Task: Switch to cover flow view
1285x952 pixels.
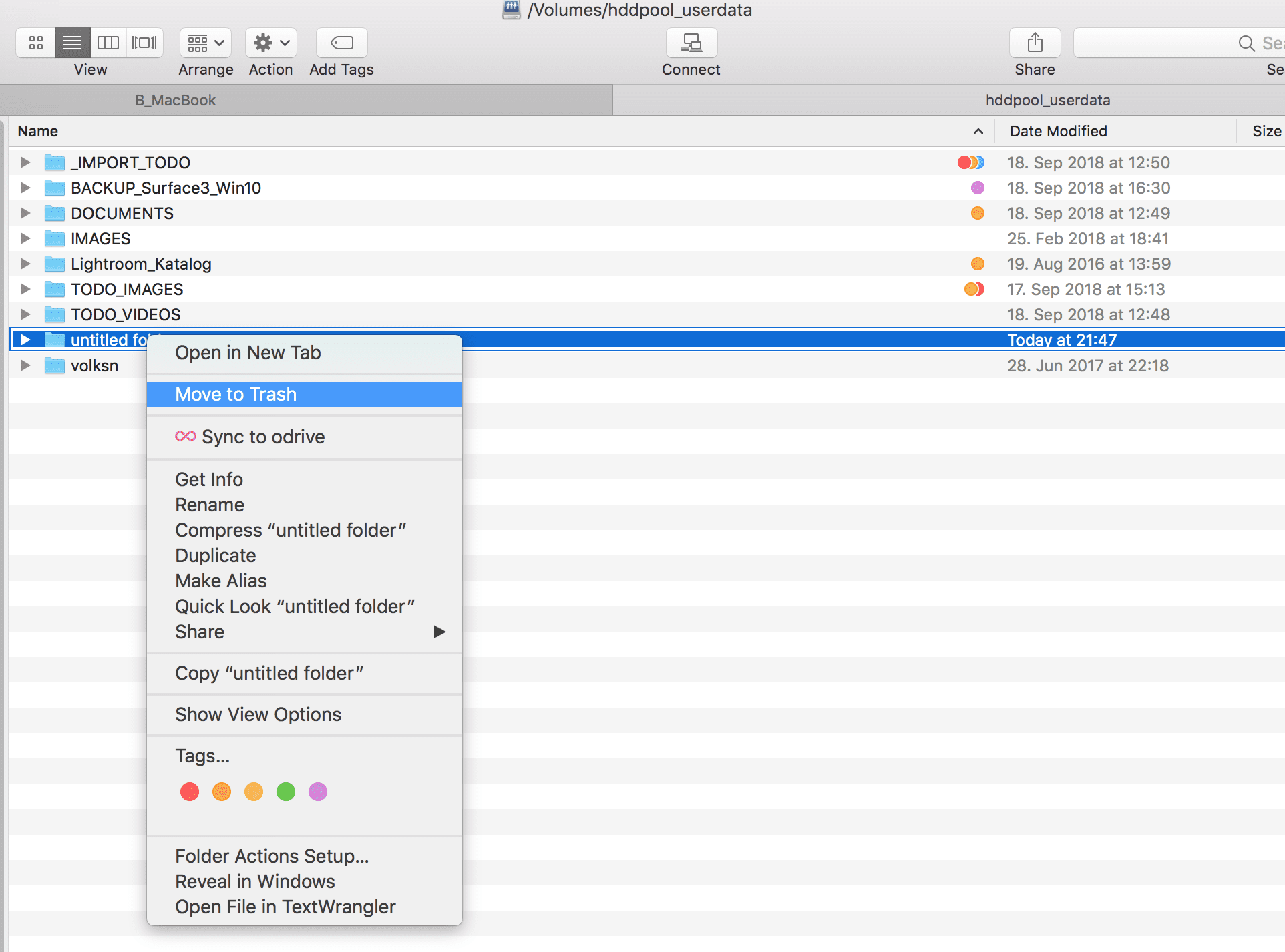Action: [x=144, y=43]
